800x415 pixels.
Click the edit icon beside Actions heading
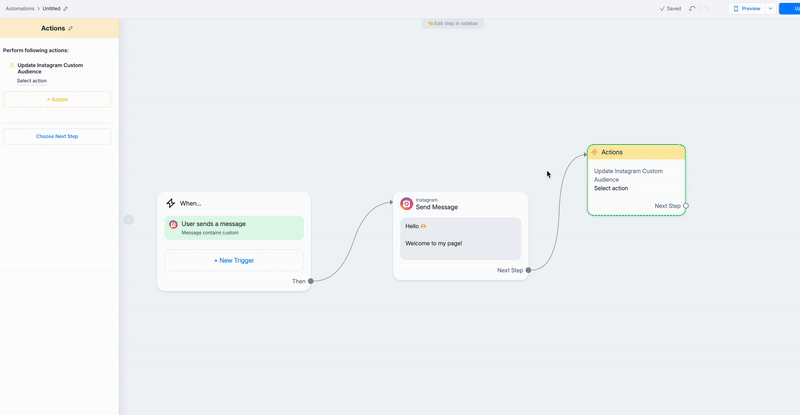[x=70, y=28]
